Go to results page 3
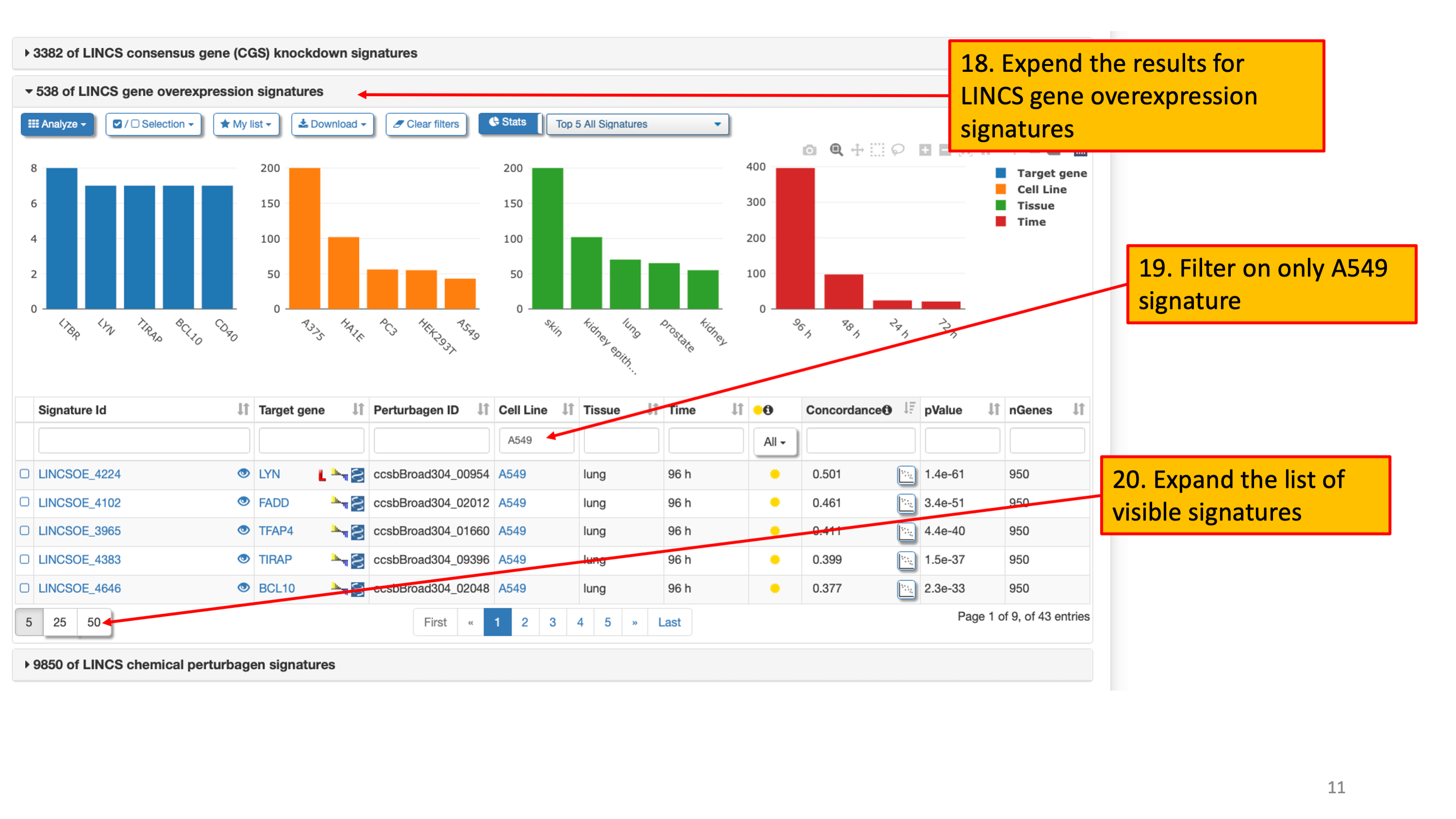Viewport: 1456px width, 819px height. point(552,622)
